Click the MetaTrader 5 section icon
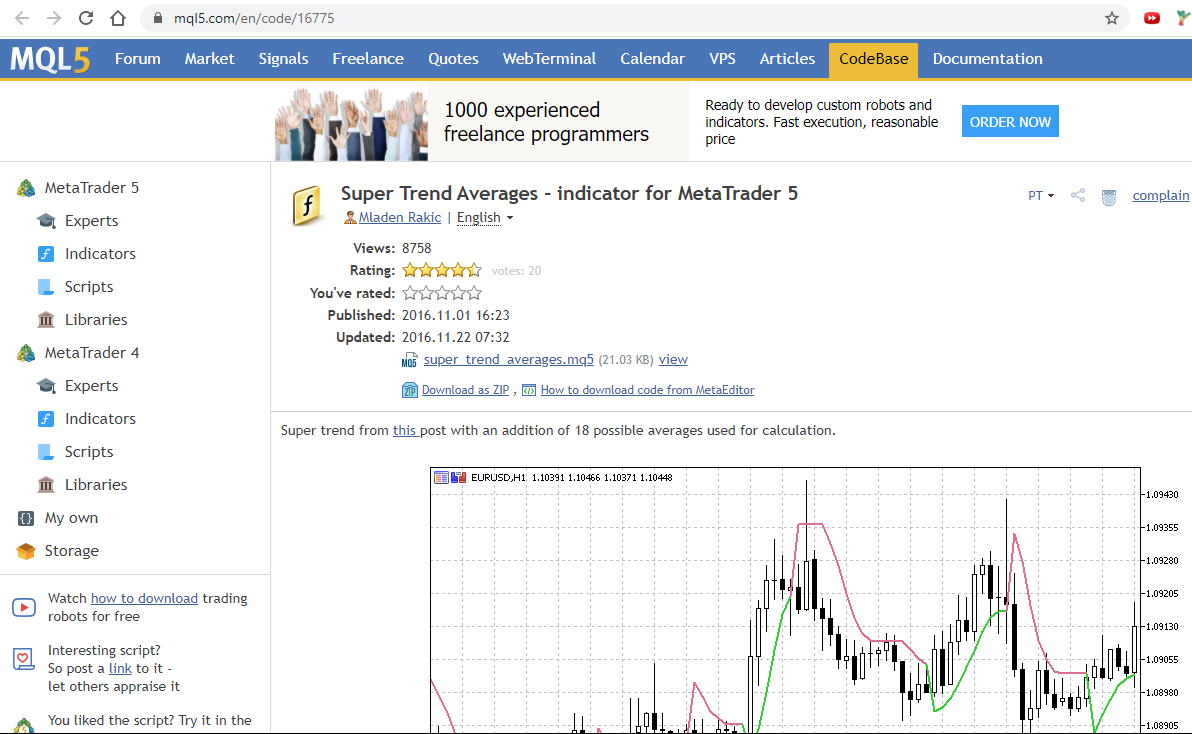This screenshot has width=1192, height=734. point(26,188)
